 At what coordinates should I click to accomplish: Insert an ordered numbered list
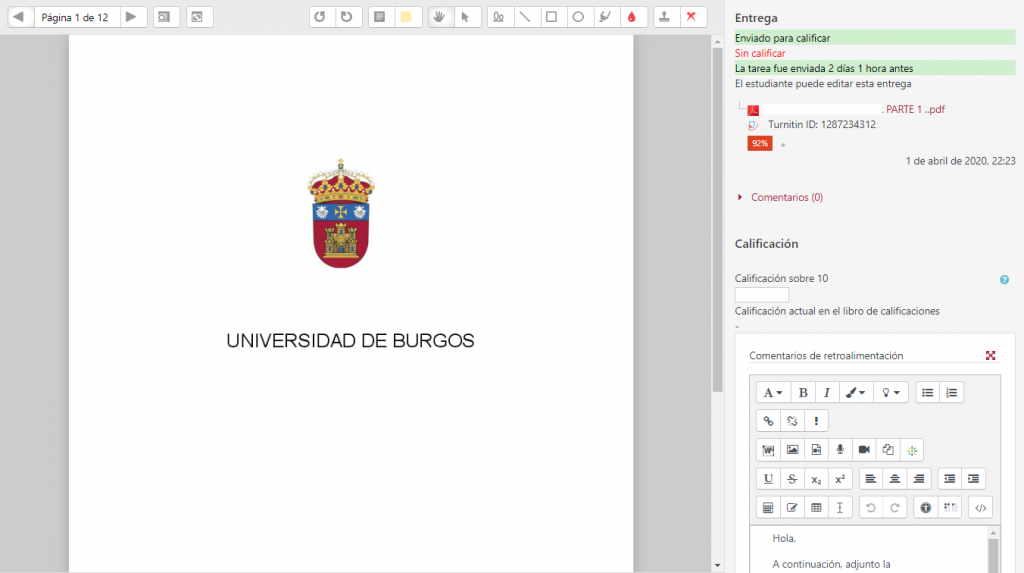[x=952, y=393]
